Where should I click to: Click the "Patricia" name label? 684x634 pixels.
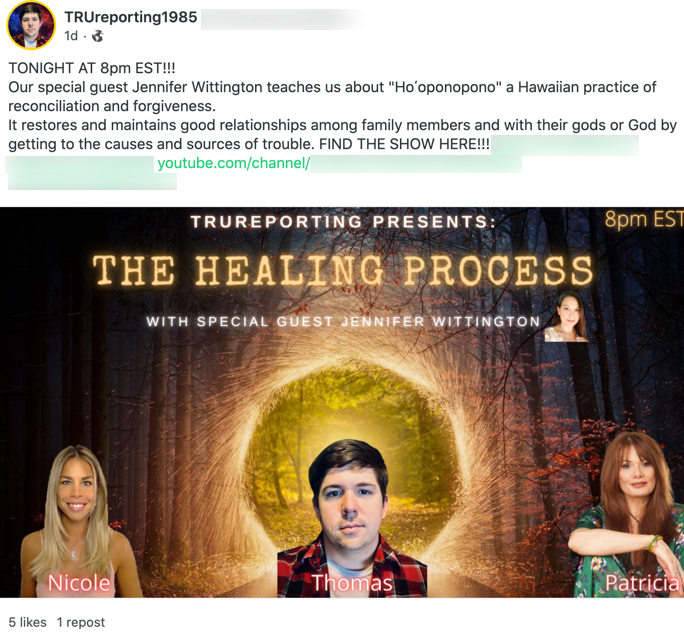point(642,583)
